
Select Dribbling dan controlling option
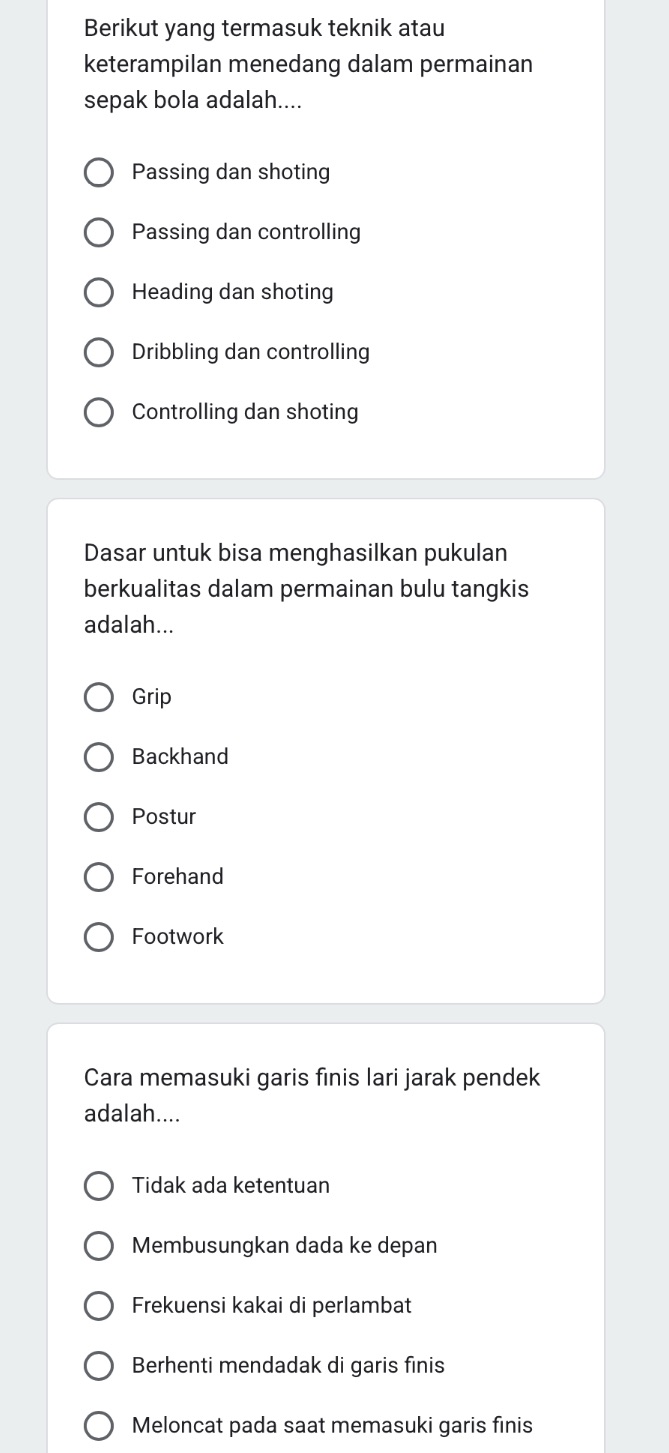point(98,352)
